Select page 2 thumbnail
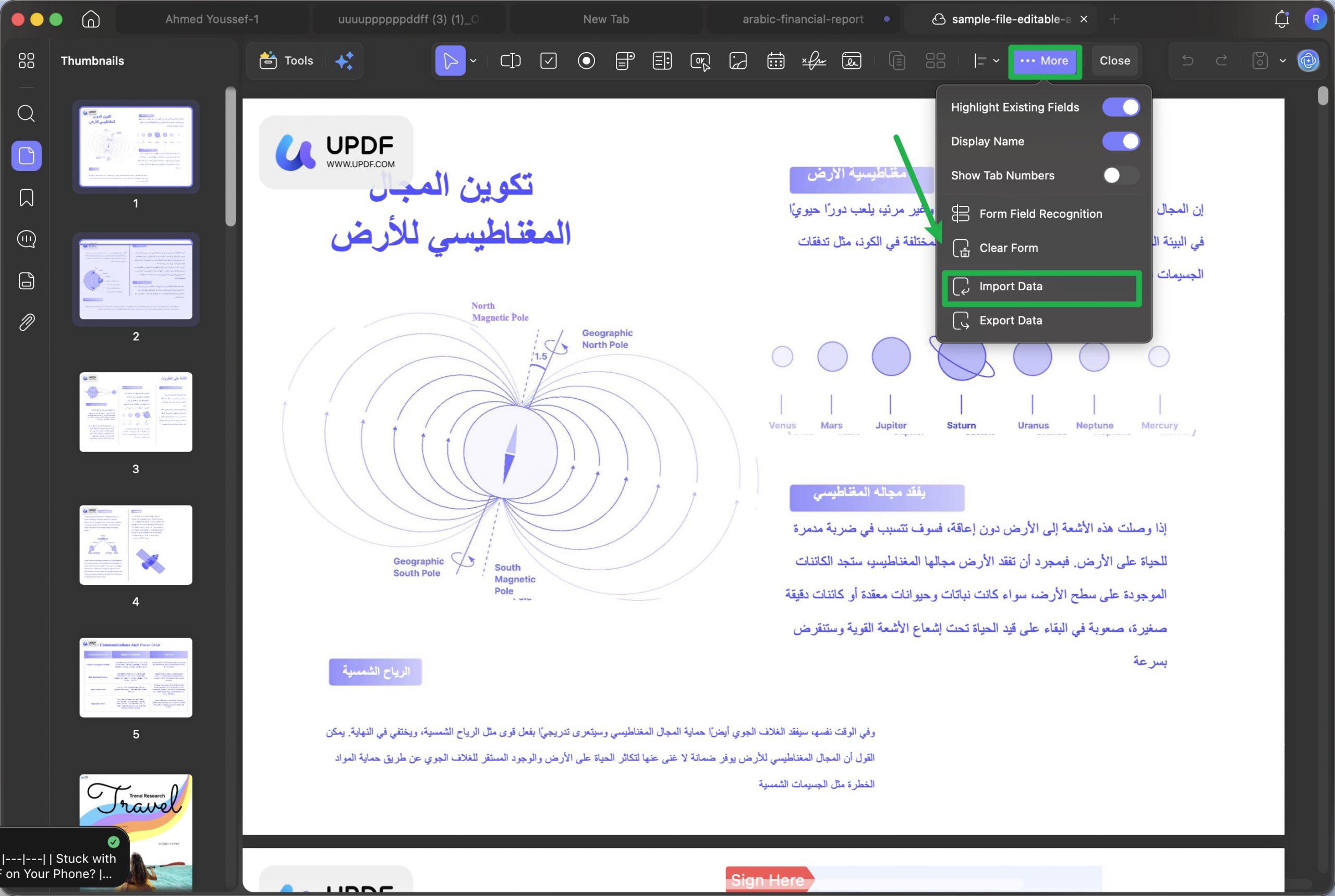Screen dimensions: 1335x896 pos(136,279)
